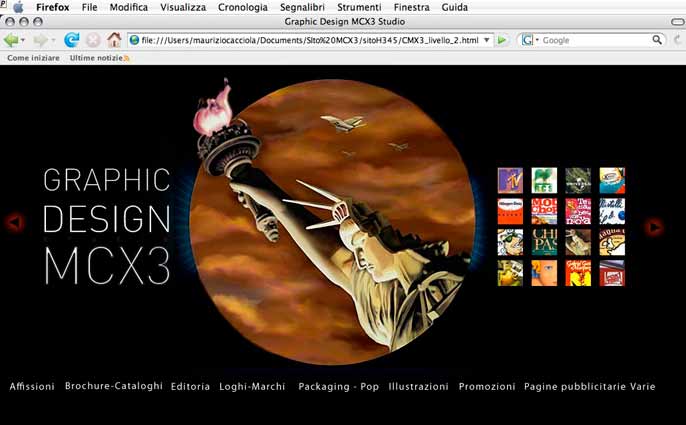Select the dark green photo thumbnail in top row
686x425 pixels.
coord(578,180)
